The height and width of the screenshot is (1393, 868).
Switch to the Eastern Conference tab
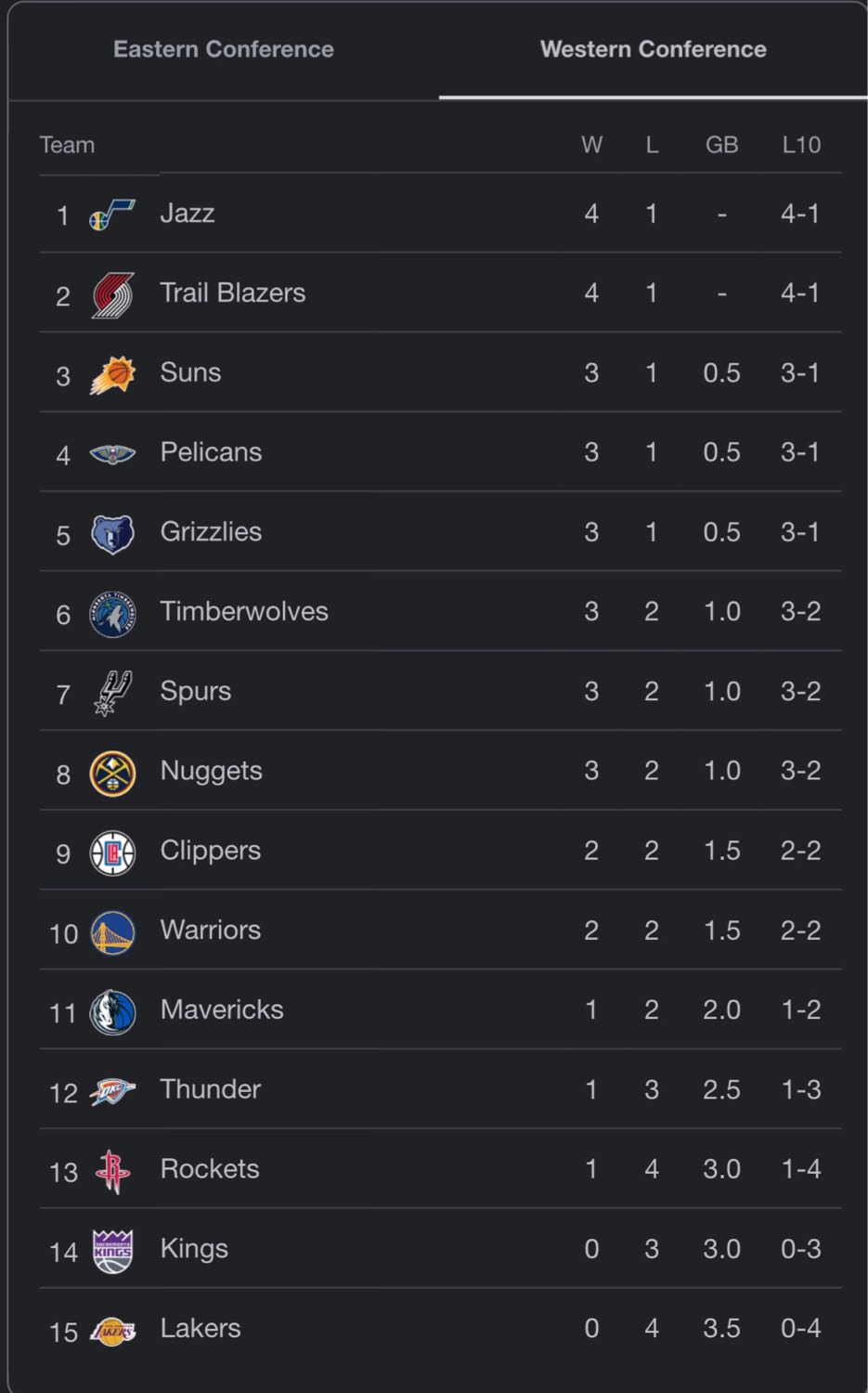pyautogui.click(x=224, y=49)
